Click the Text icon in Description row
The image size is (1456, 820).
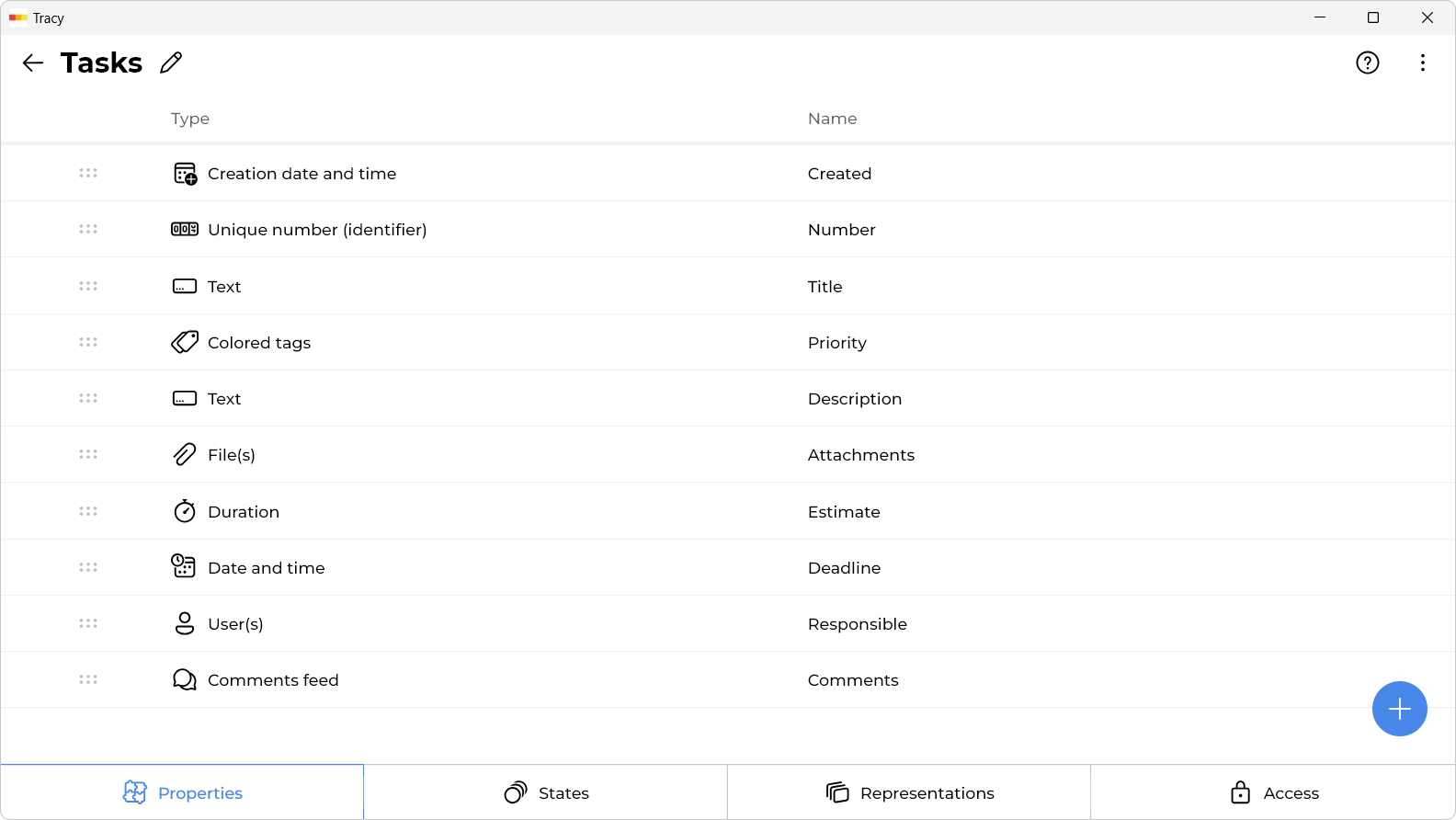185,399
